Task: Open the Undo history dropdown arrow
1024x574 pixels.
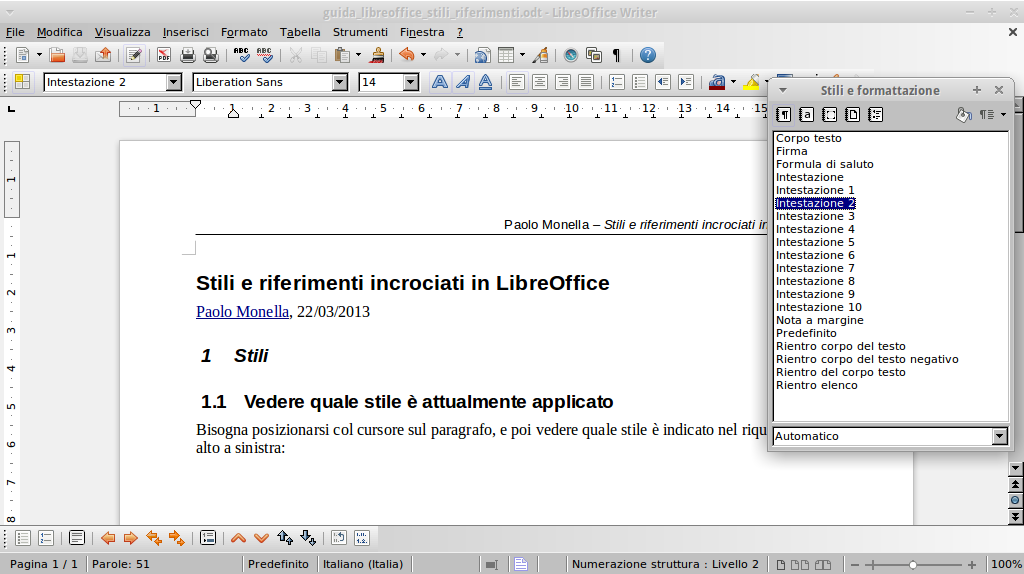Action: point(423,56)
